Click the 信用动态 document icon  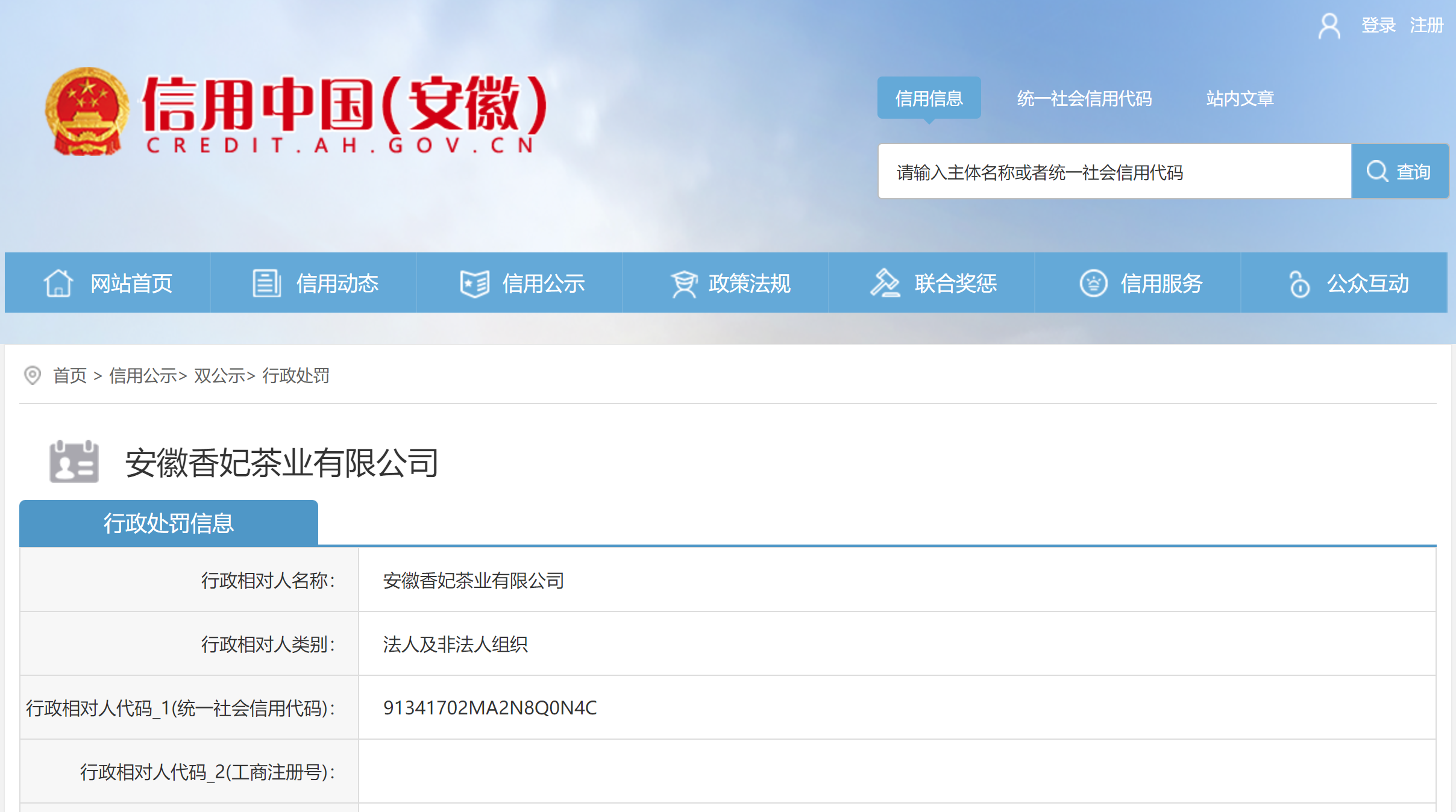(266, 283)
